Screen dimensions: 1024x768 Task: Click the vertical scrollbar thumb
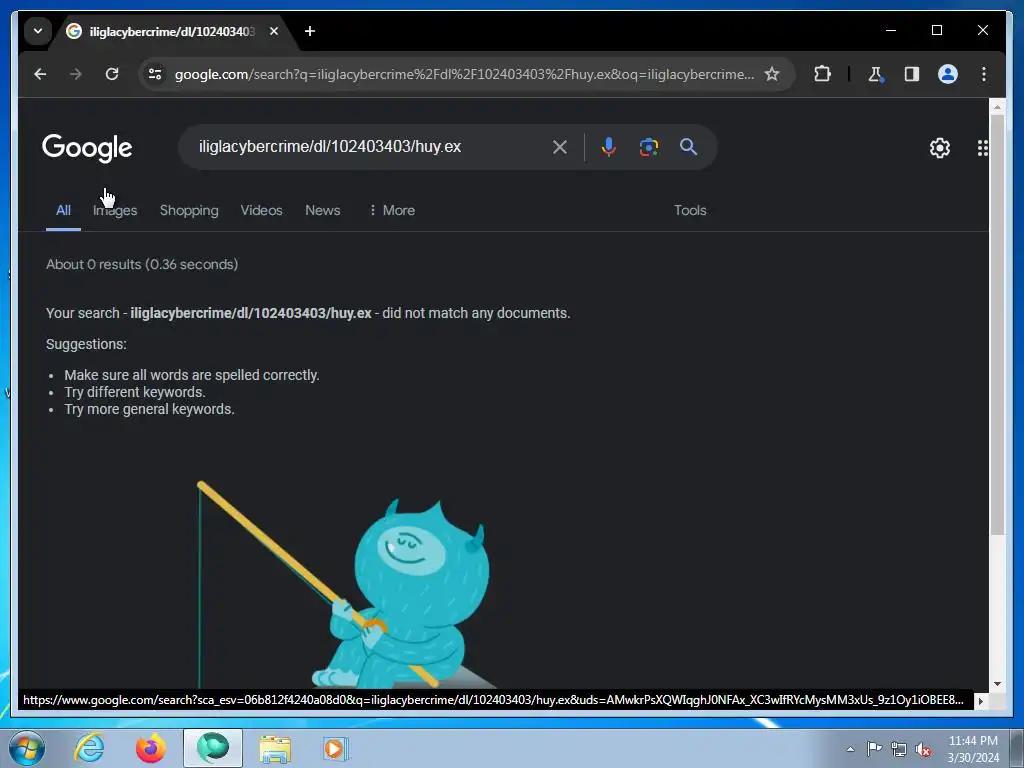[997, 325]
